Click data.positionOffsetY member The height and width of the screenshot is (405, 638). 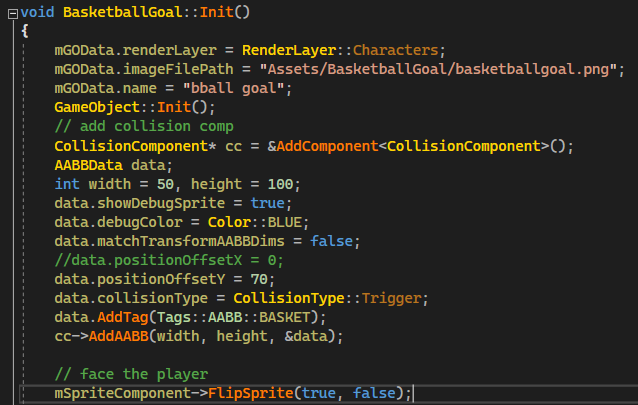(140, 280)
